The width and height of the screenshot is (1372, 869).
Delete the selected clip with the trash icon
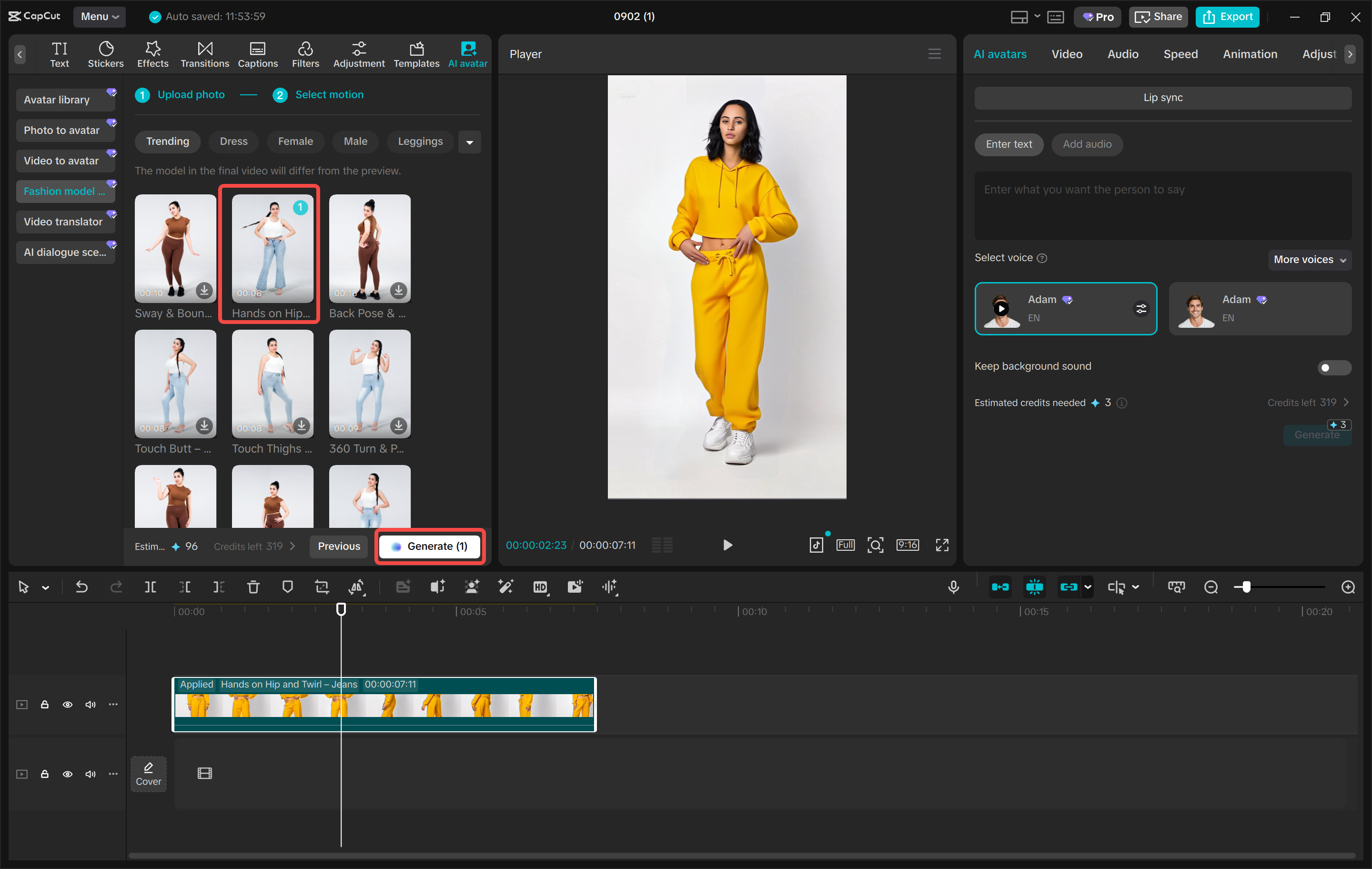(x=253, y=587)
